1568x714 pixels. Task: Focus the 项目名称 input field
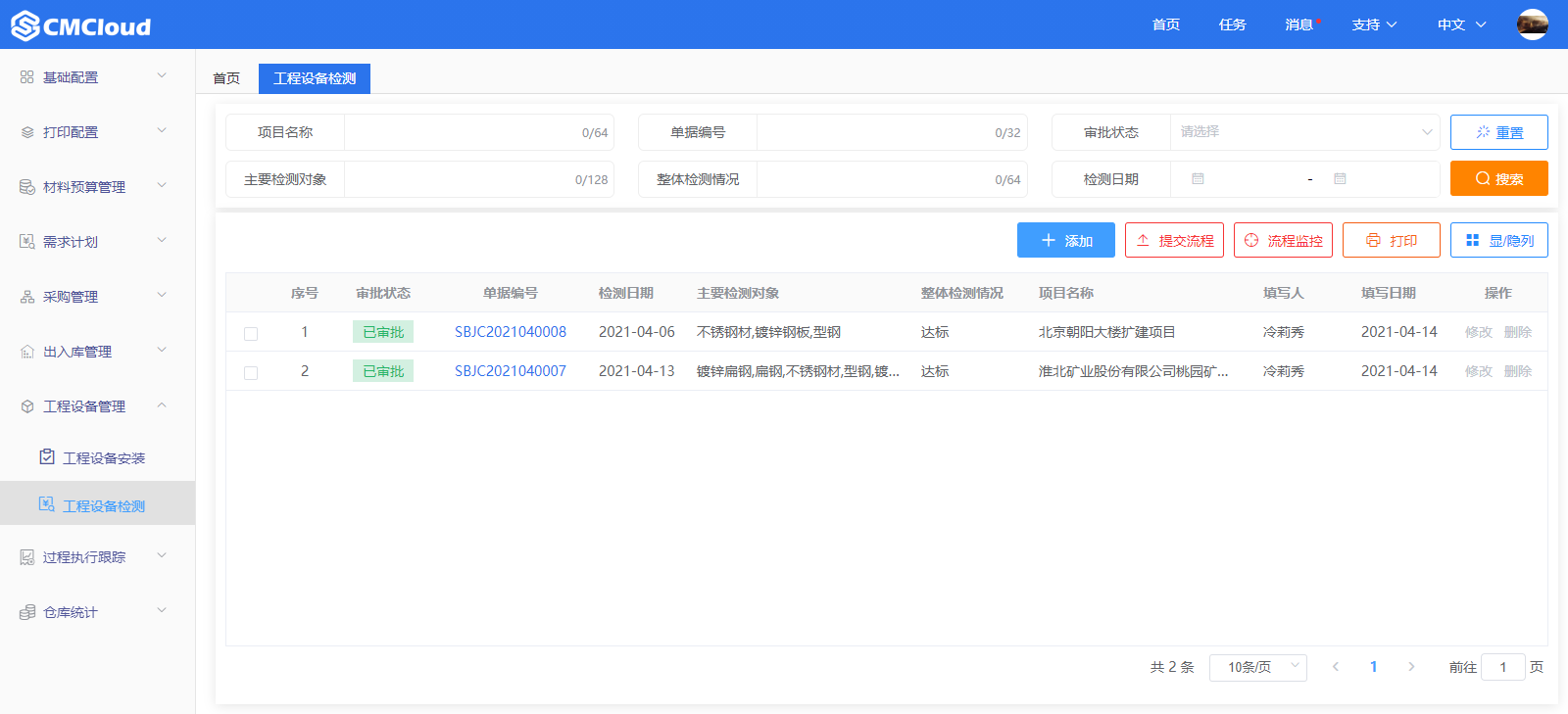point(479,132)
